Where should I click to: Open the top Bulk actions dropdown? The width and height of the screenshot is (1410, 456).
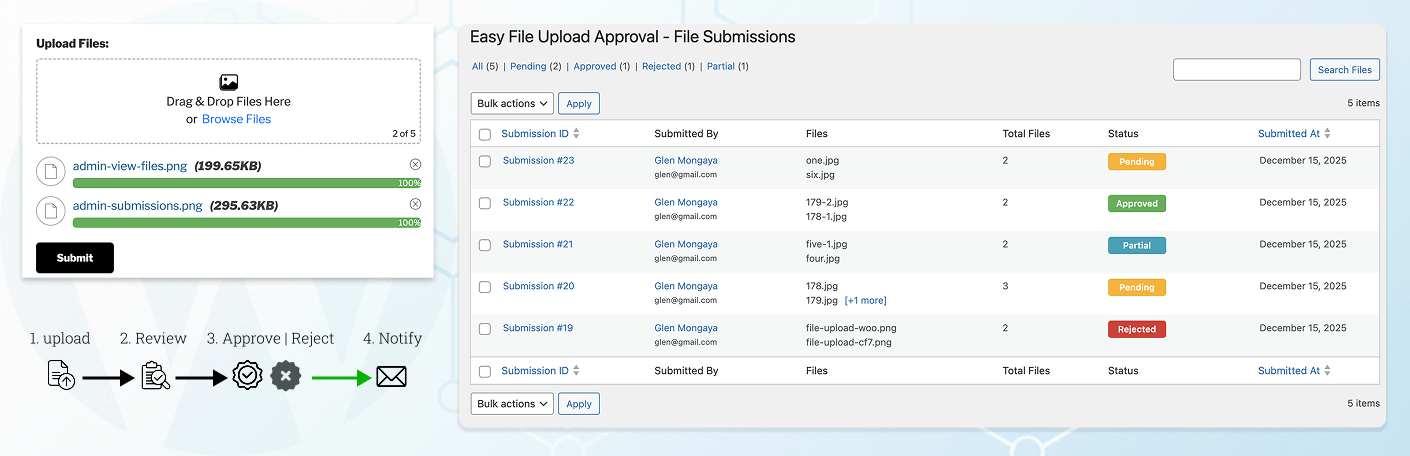coord(512,103)
